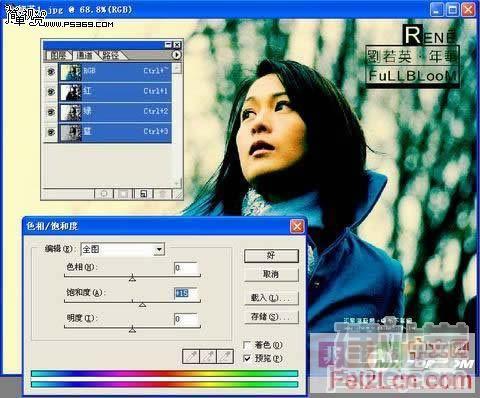This screenshot has width=480, height=398.
Task: Toggle visibility of the 红 channel
Action: 51,91
